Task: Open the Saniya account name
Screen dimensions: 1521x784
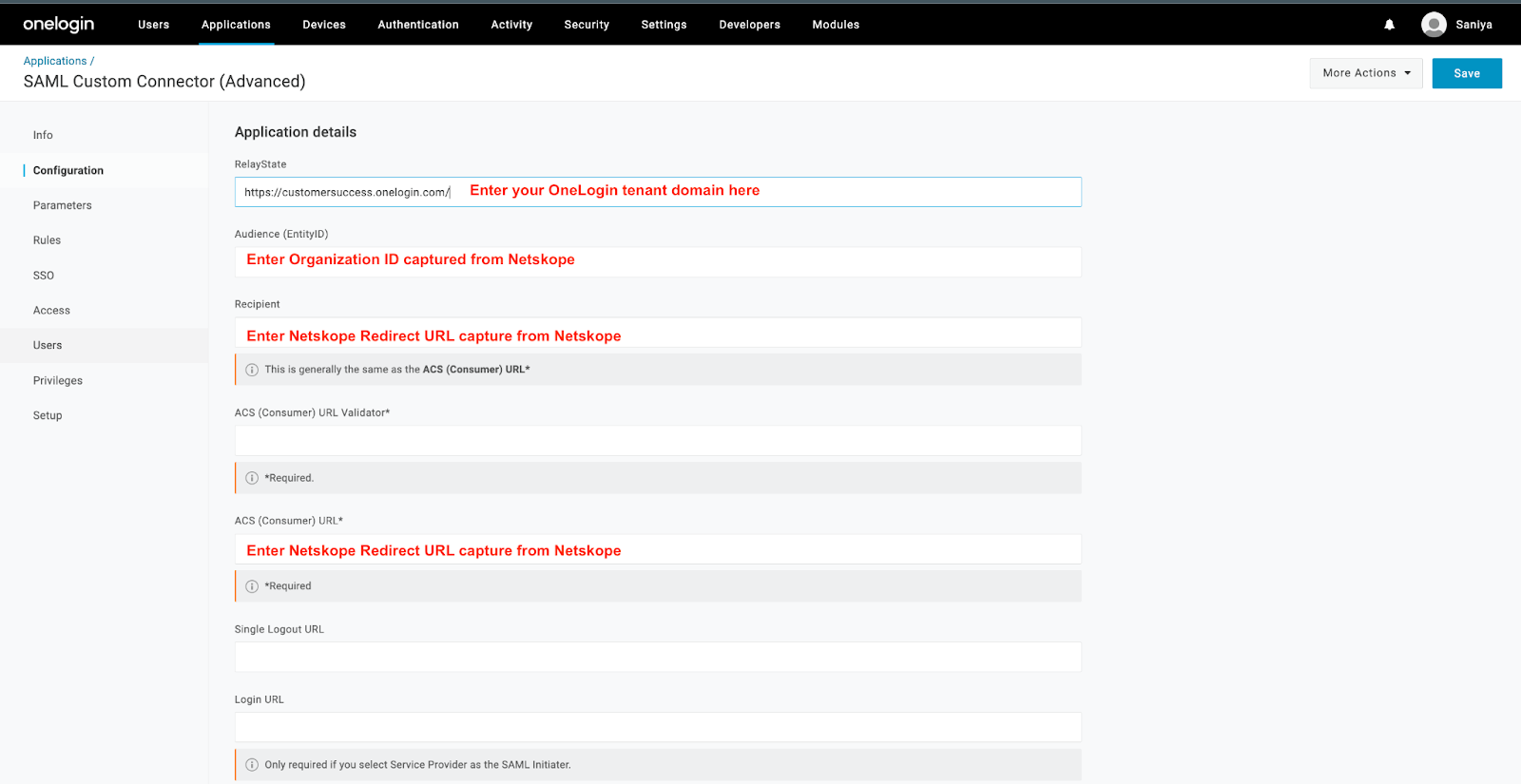Action: (x=1473, y=25)
